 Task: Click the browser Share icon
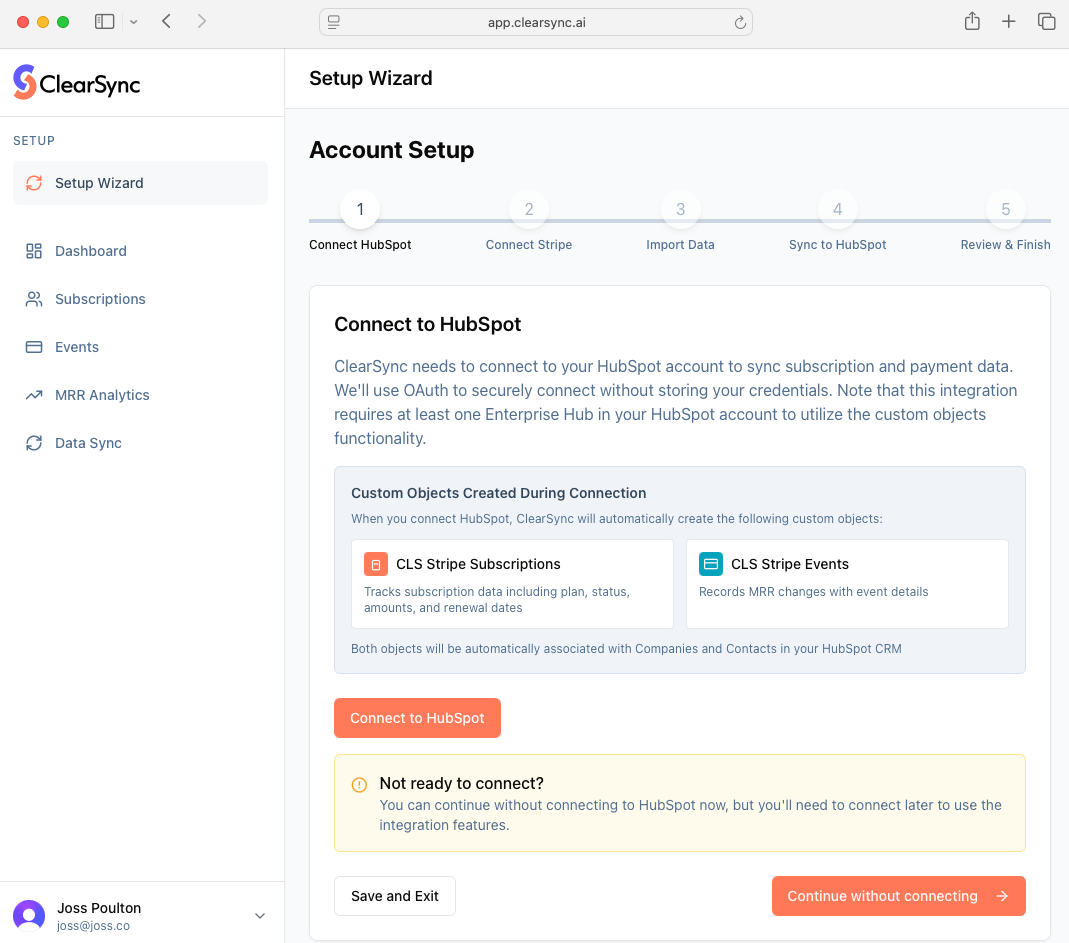coord(972,21)
